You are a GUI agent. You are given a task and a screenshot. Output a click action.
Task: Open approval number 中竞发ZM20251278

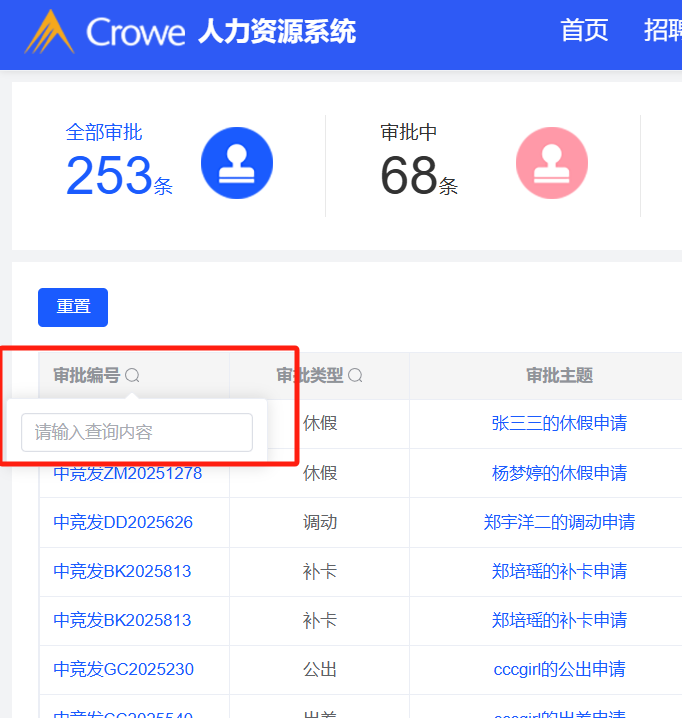coord(128,473)
